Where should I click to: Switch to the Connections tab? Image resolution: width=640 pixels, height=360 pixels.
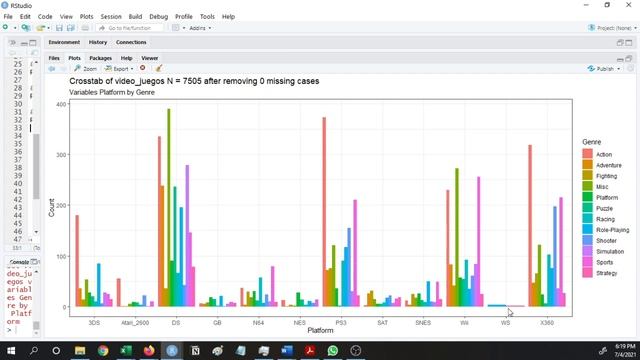131,42
